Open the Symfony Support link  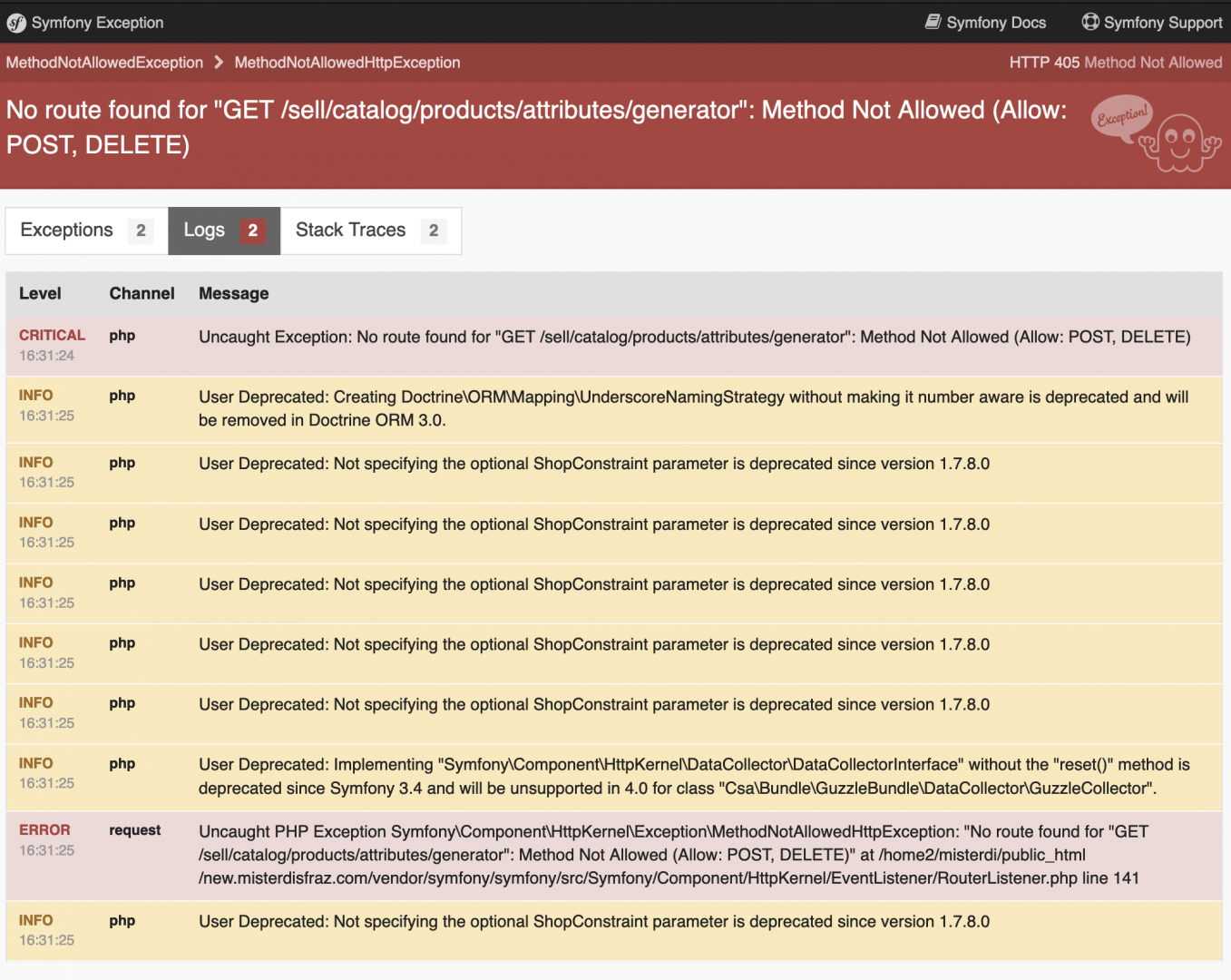(1152, 23)
